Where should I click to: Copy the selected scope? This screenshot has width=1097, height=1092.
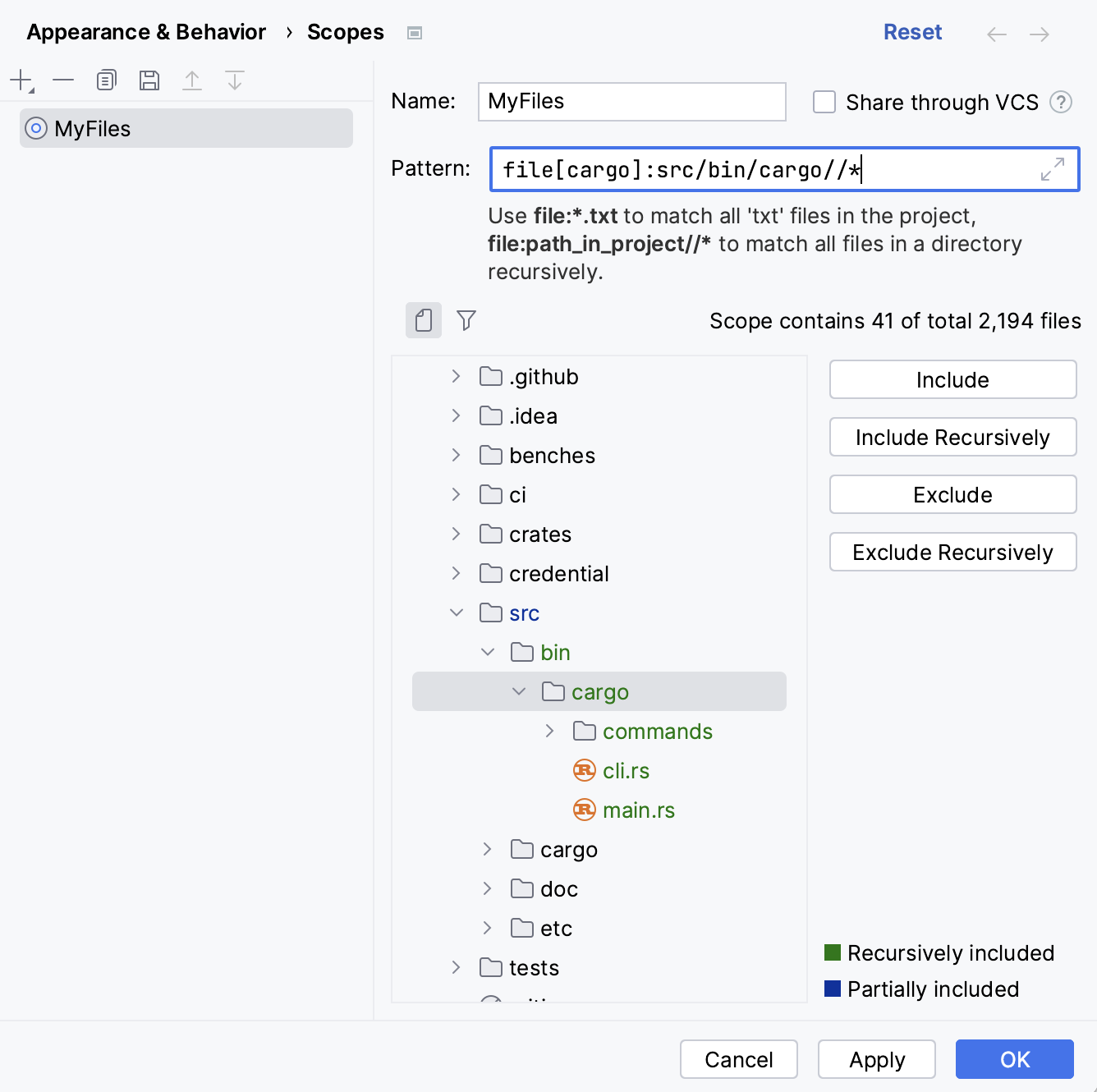pos(105,80)
